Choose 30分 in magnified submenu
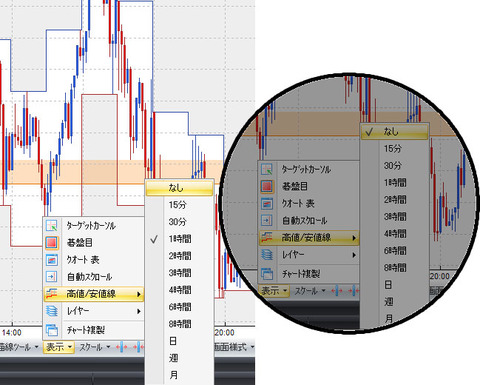The image size is (480, 385). pyautogui.click(x=394, y=165)
